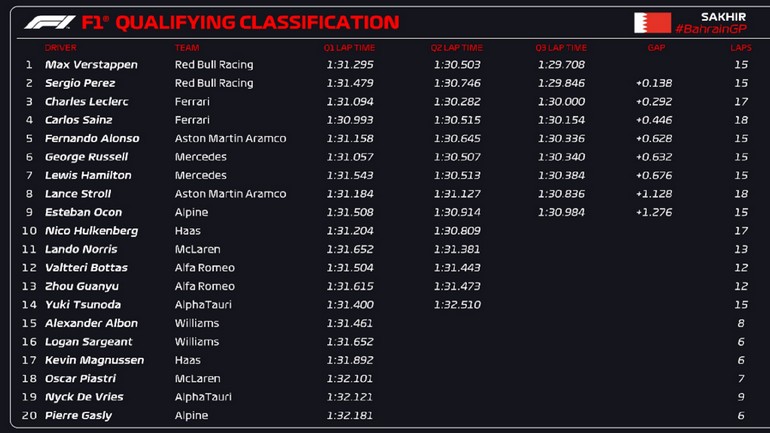Click the QUALIFYING CLASSIFICATION title
The image size is (770, 433).
tap(257, 22)
